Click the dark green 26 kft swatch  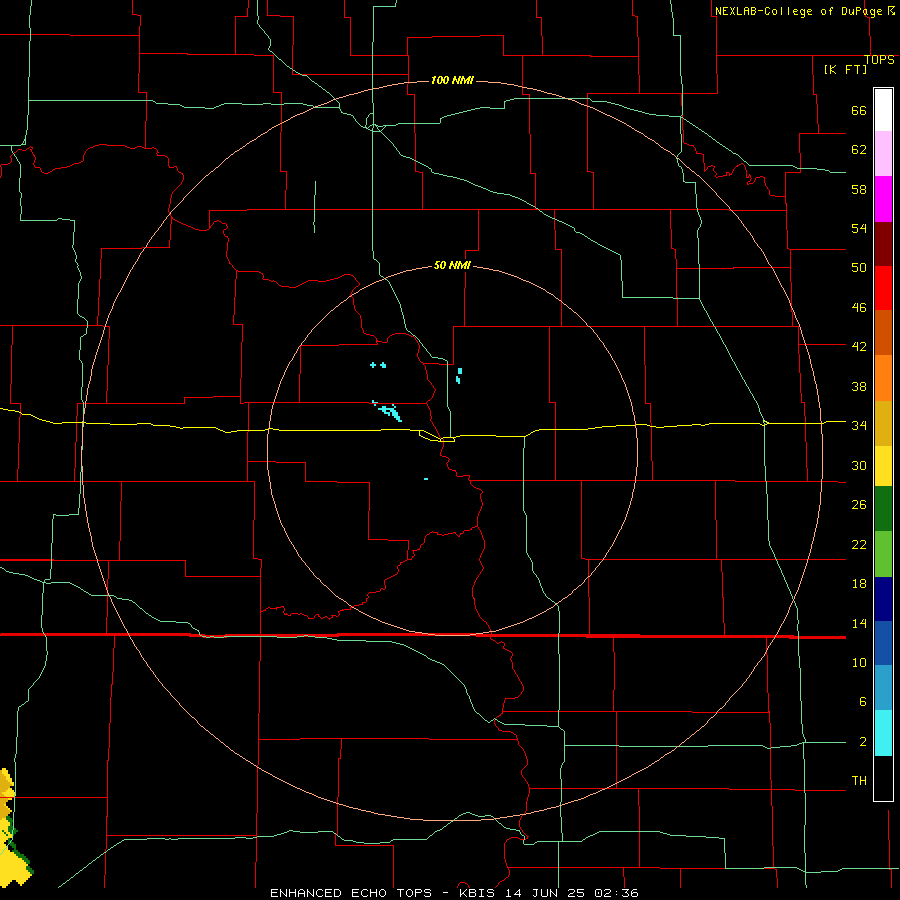[883, 509]
